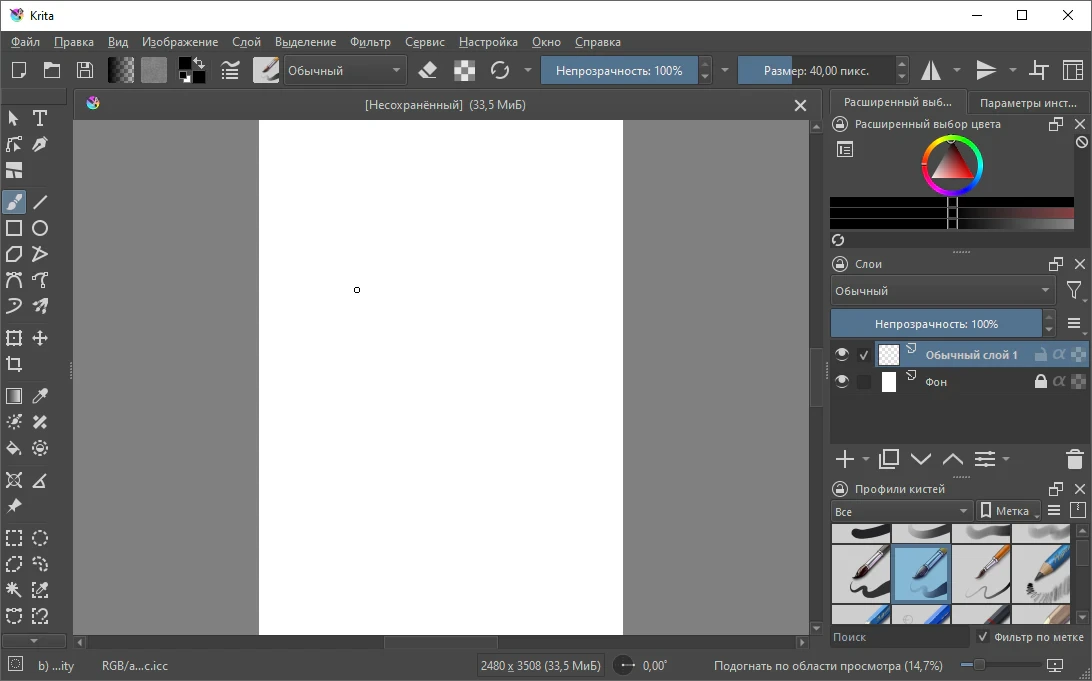Move layer down with arrow button

click(x=921, y=460)
